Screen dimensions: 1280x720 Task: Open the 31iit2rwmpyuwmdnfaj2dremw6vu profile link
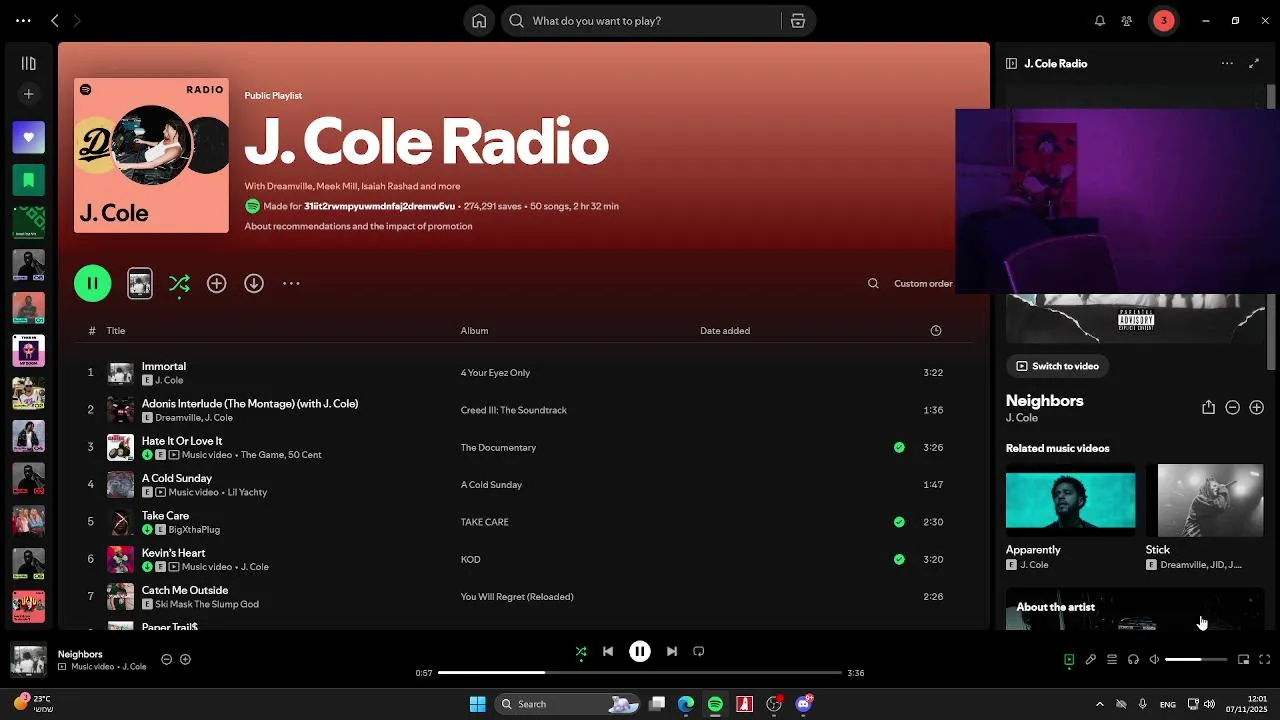pyautogui.click(x=379, y=206)
